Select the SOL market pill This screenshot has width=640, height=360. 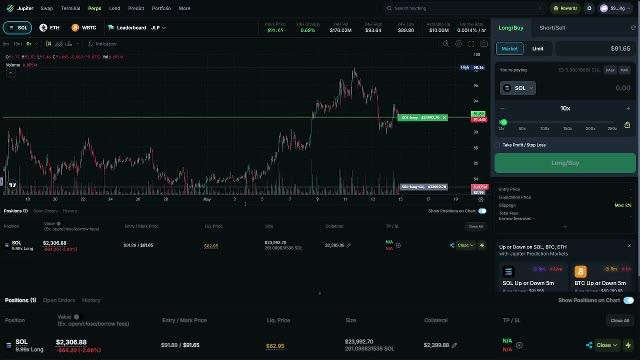click(x=18, y=28)
